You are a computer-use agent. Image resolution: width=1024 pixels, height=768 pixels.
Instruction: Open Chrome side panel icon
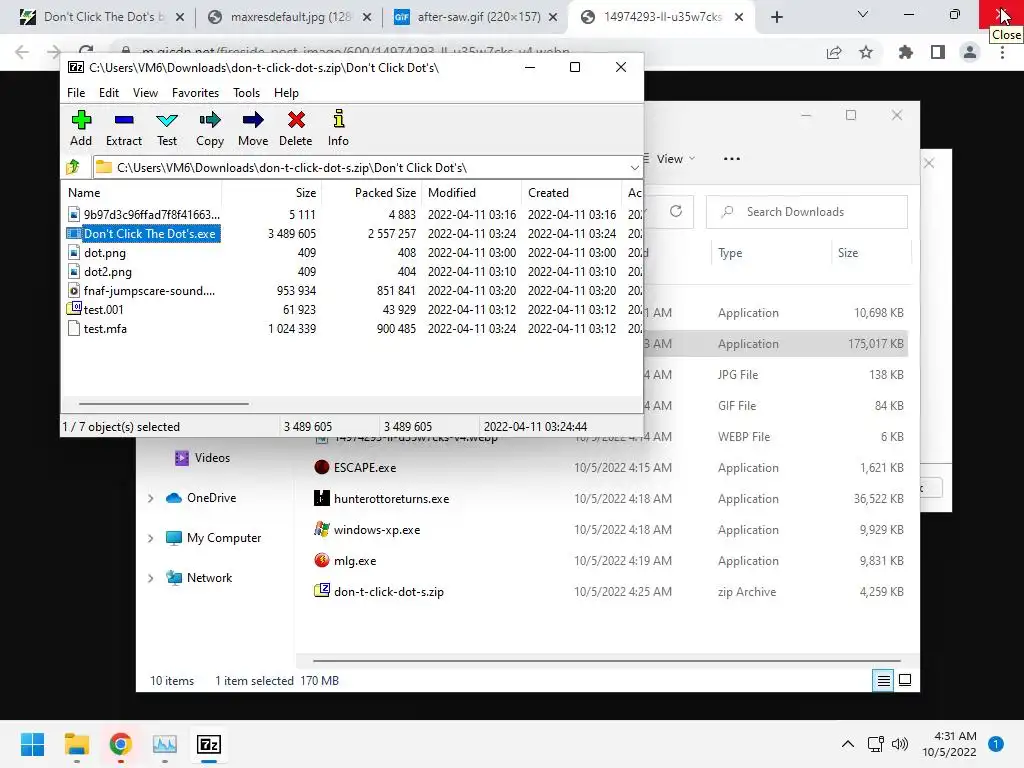point(938,52)
